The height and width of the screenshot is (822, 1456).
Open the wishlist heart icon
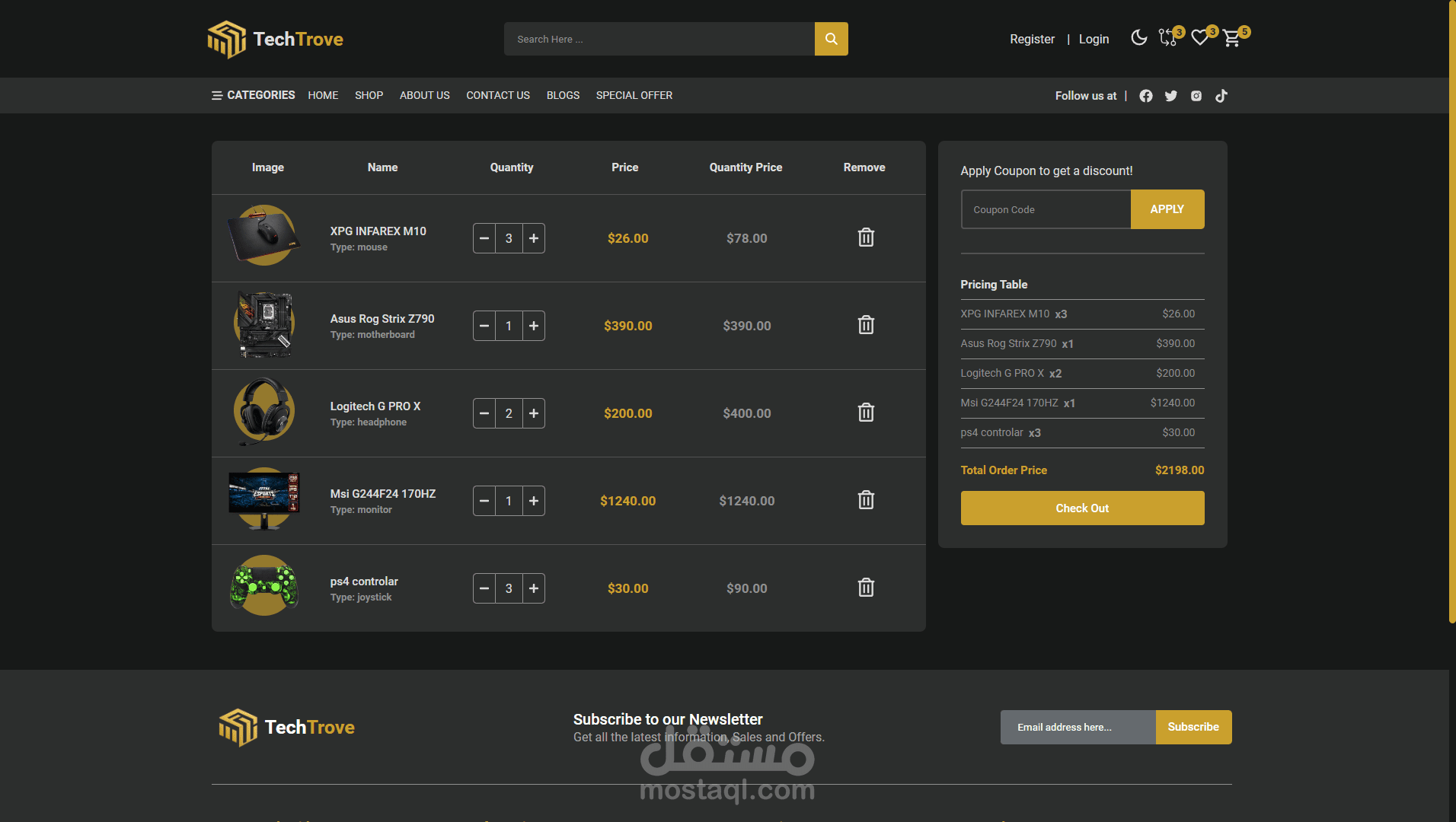[x=1200, y=38]
